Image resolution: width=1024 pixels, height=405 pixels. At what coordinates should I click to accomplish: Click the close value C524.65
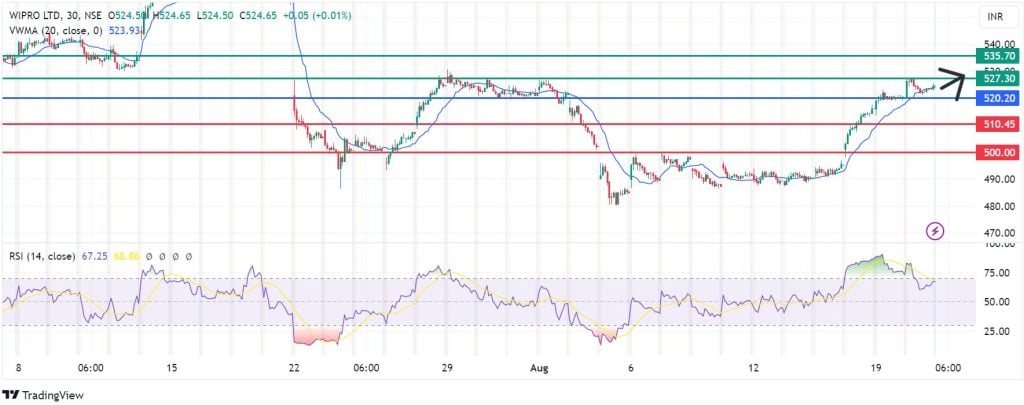[x=259, y=15]
